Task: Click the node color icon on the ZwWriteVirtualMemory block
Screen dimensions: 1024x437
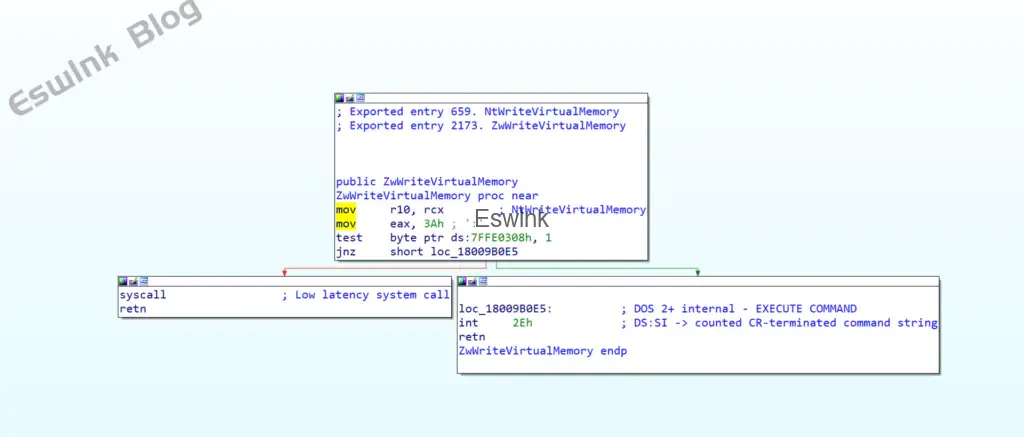Action: (340, 99)
